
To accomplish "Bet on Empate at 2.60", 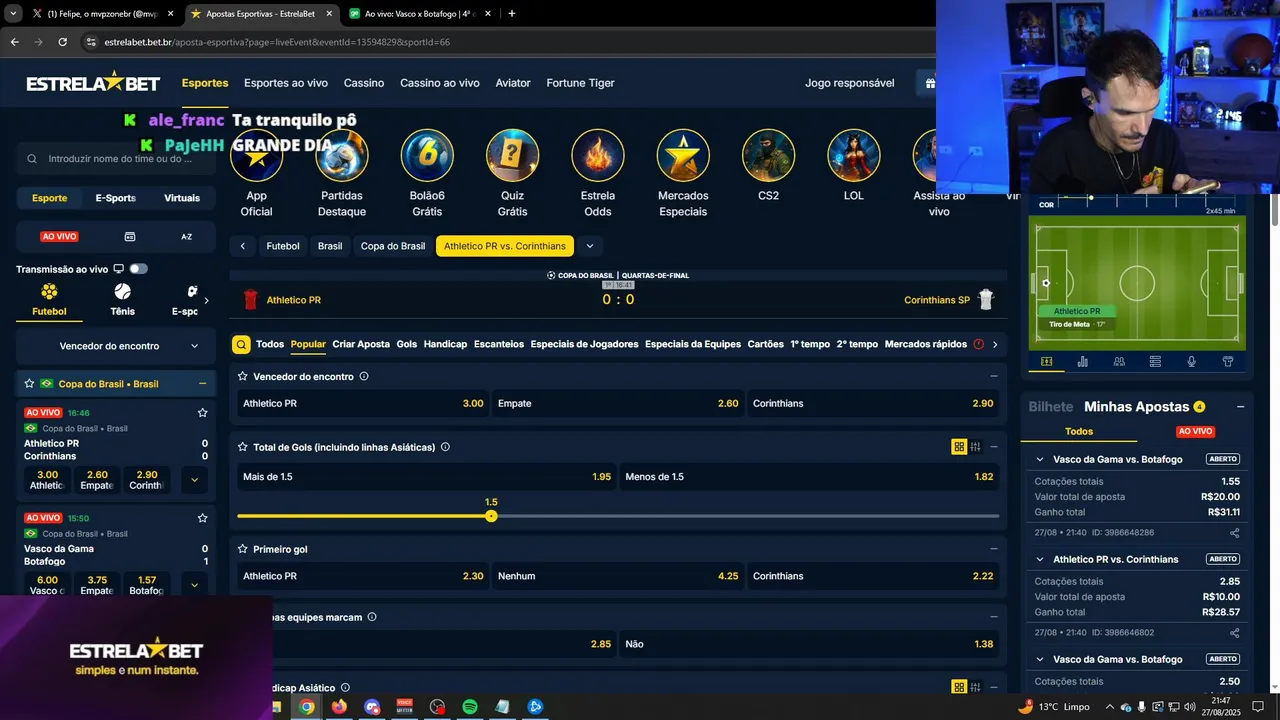I will [x=618, y=404].
